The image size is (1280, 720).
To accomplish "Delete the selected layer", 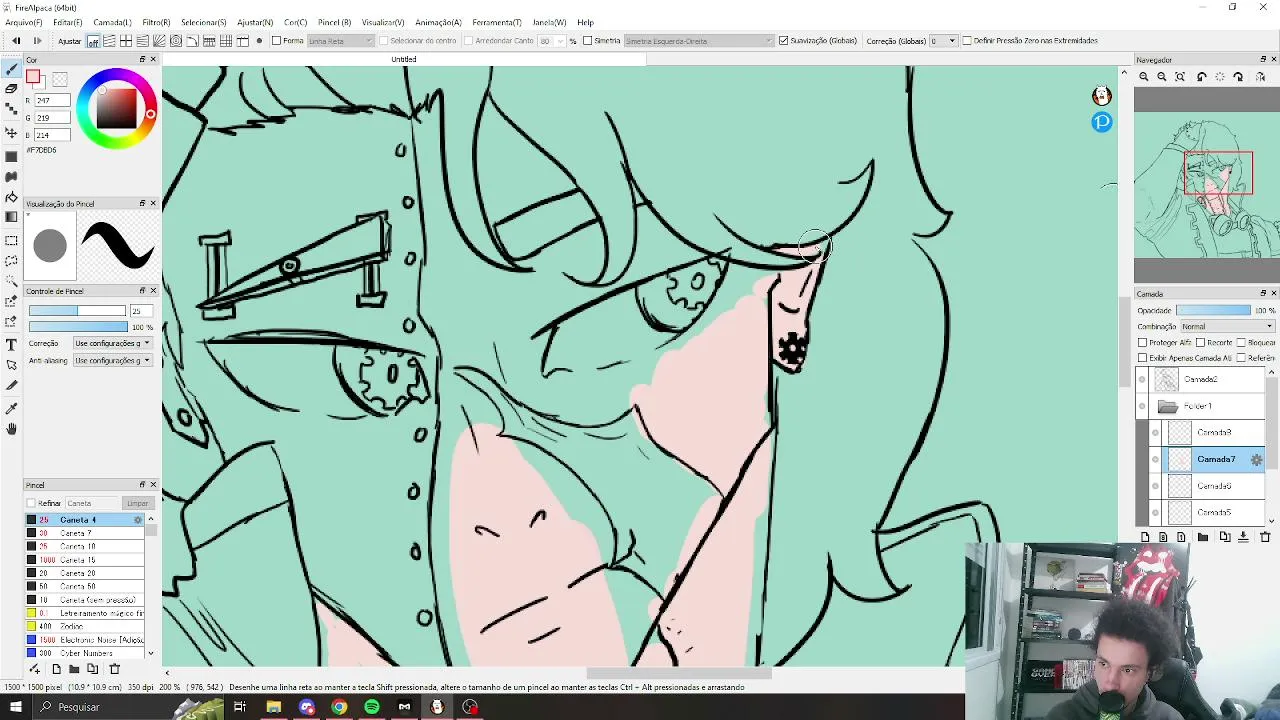I will (x=1265, y=537).
